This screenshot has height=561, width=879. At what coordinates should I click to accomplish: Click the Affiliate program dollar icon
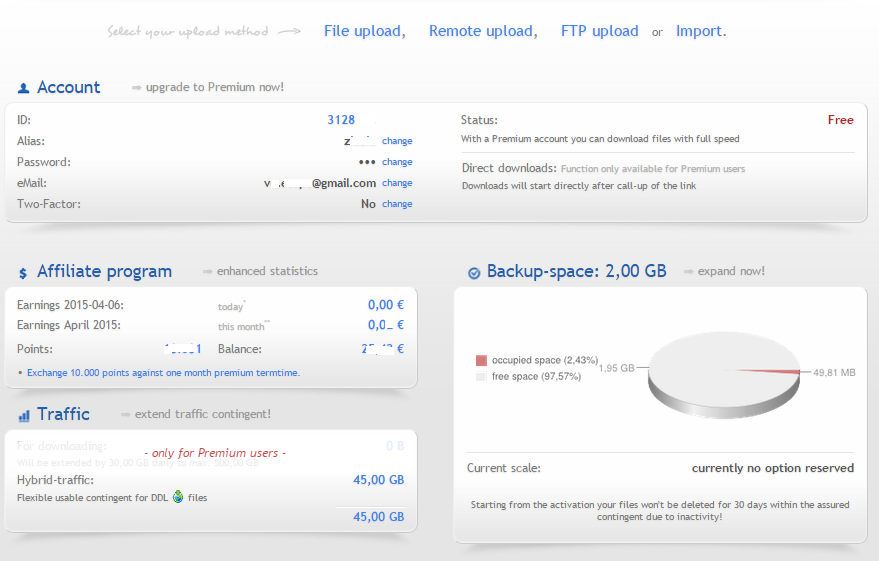23,273
